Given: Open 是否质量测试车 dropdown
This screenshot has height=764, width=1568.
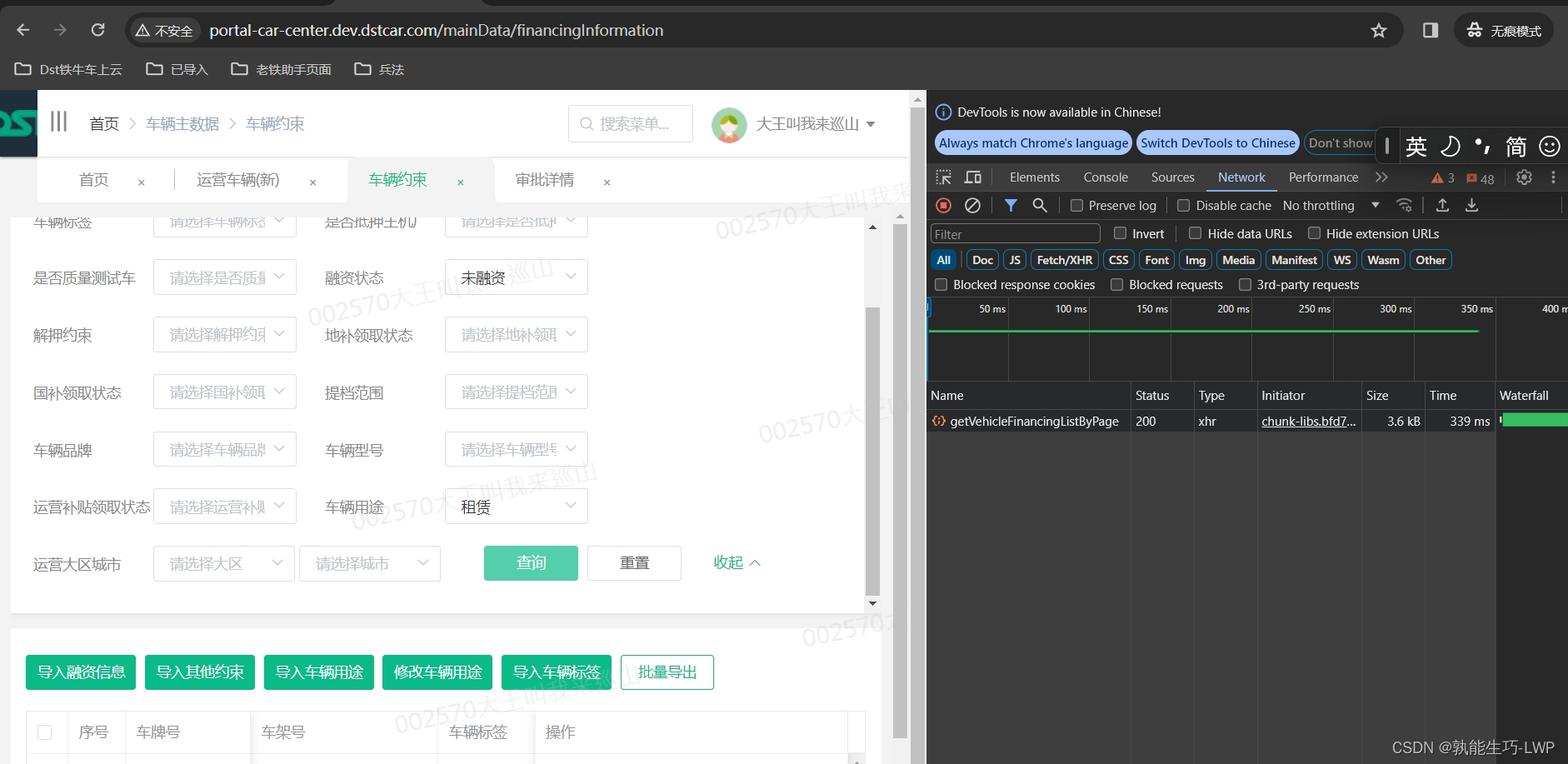Looking at the screenshot, I should (x=225, y=277).
